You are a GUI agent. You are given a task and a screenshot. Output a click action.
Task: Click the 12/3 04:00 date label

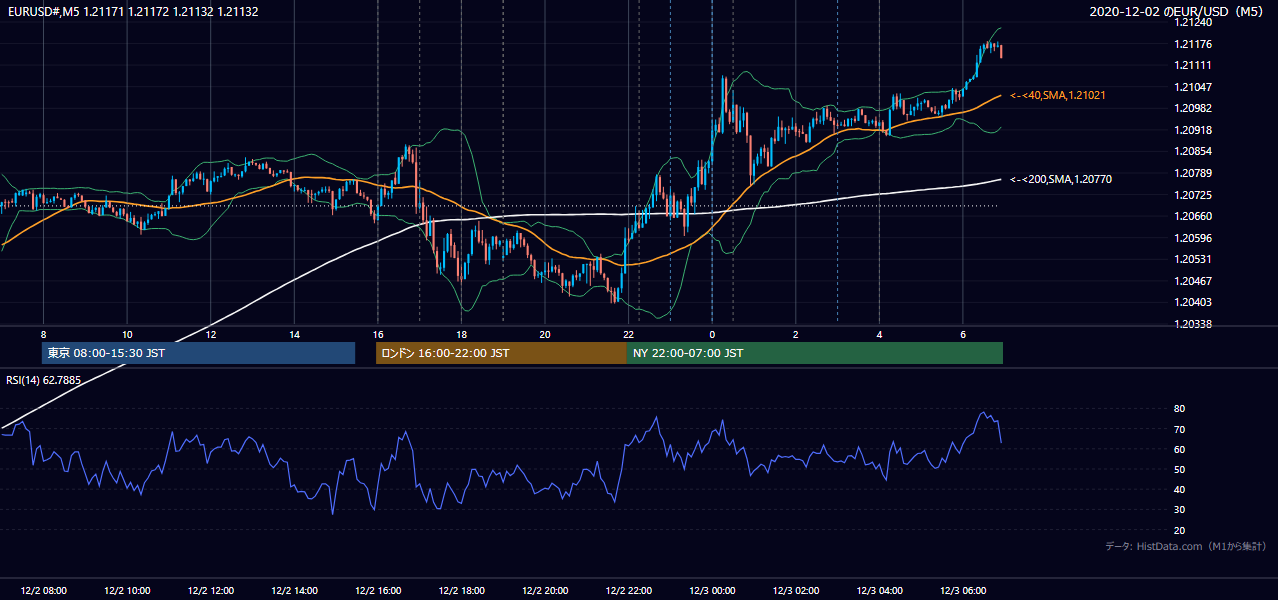[x=879, y=591]
